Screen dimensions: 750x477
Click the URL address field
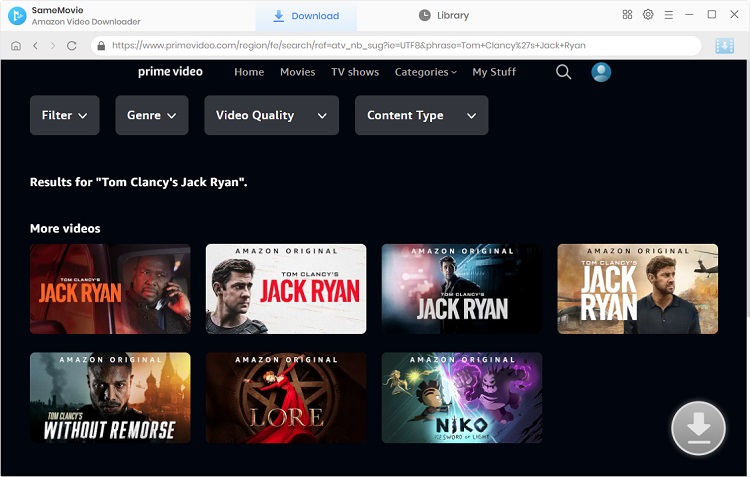pos(396,45)
